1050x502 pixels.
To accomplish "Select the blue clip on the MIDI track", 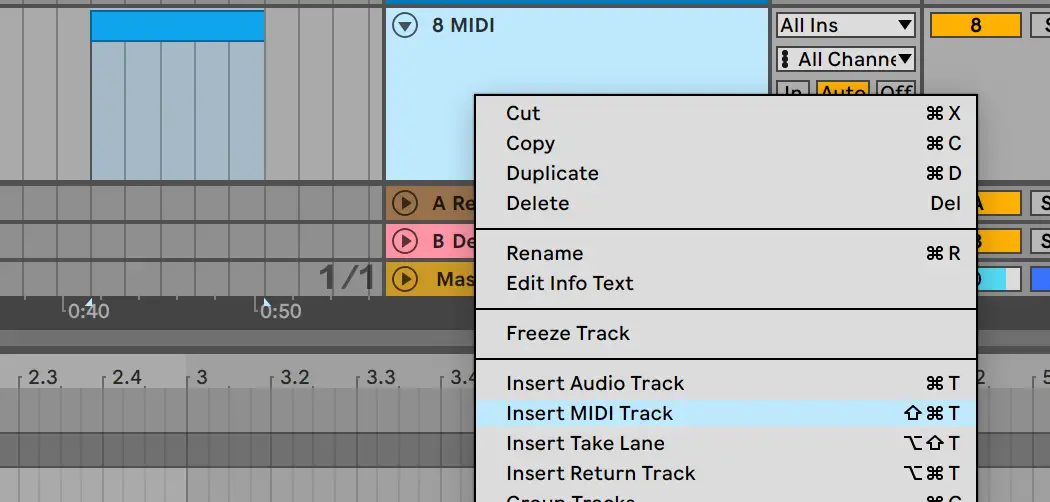I will [177, 26].
